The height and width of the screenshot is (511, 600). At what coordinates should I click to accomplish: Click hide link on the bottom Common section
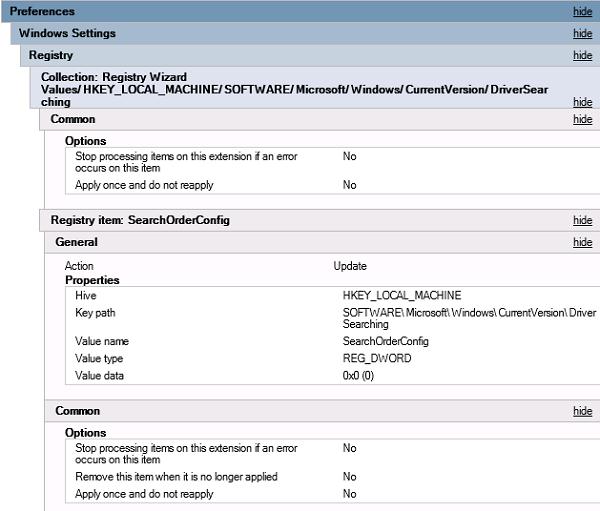[x=582, y=412]
